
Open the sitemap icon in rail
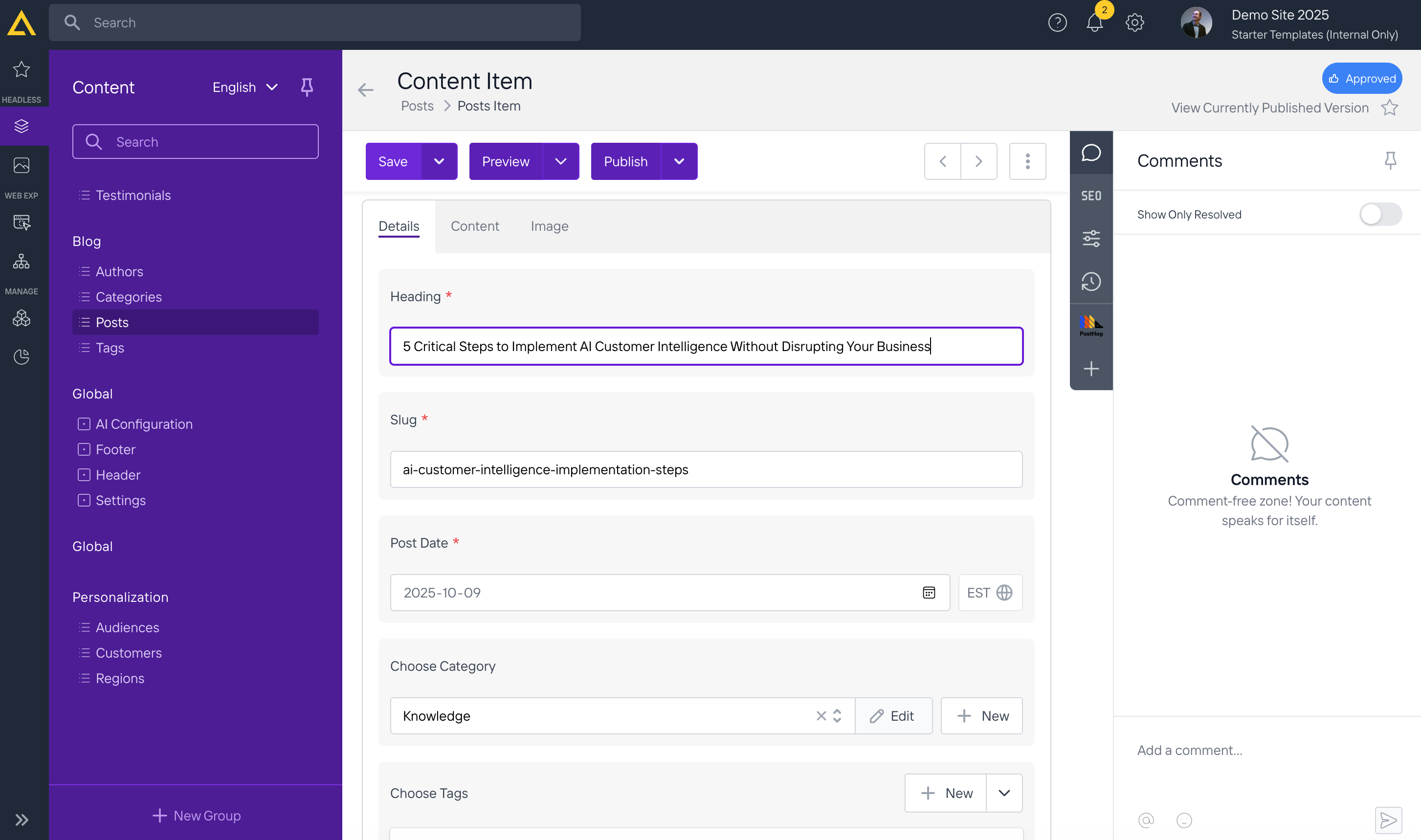point(22,262)
